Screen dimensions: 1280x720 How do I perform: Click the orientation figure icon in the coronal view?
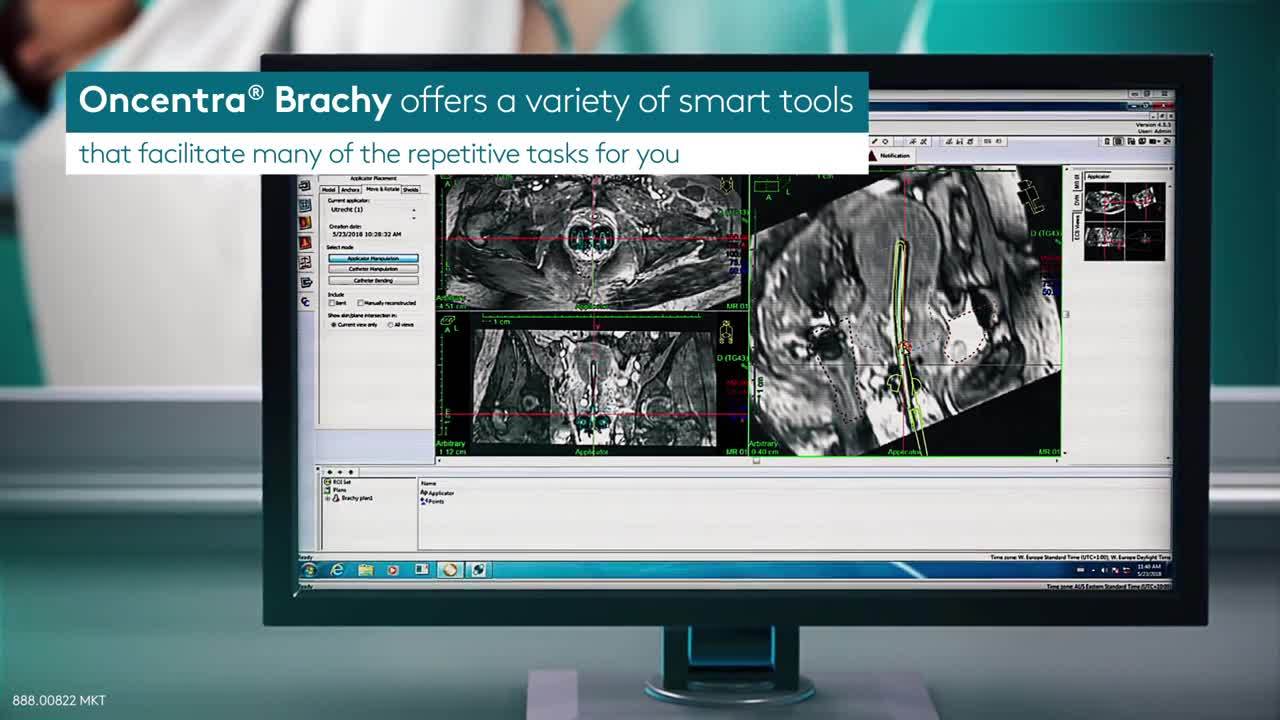point(727,330)
